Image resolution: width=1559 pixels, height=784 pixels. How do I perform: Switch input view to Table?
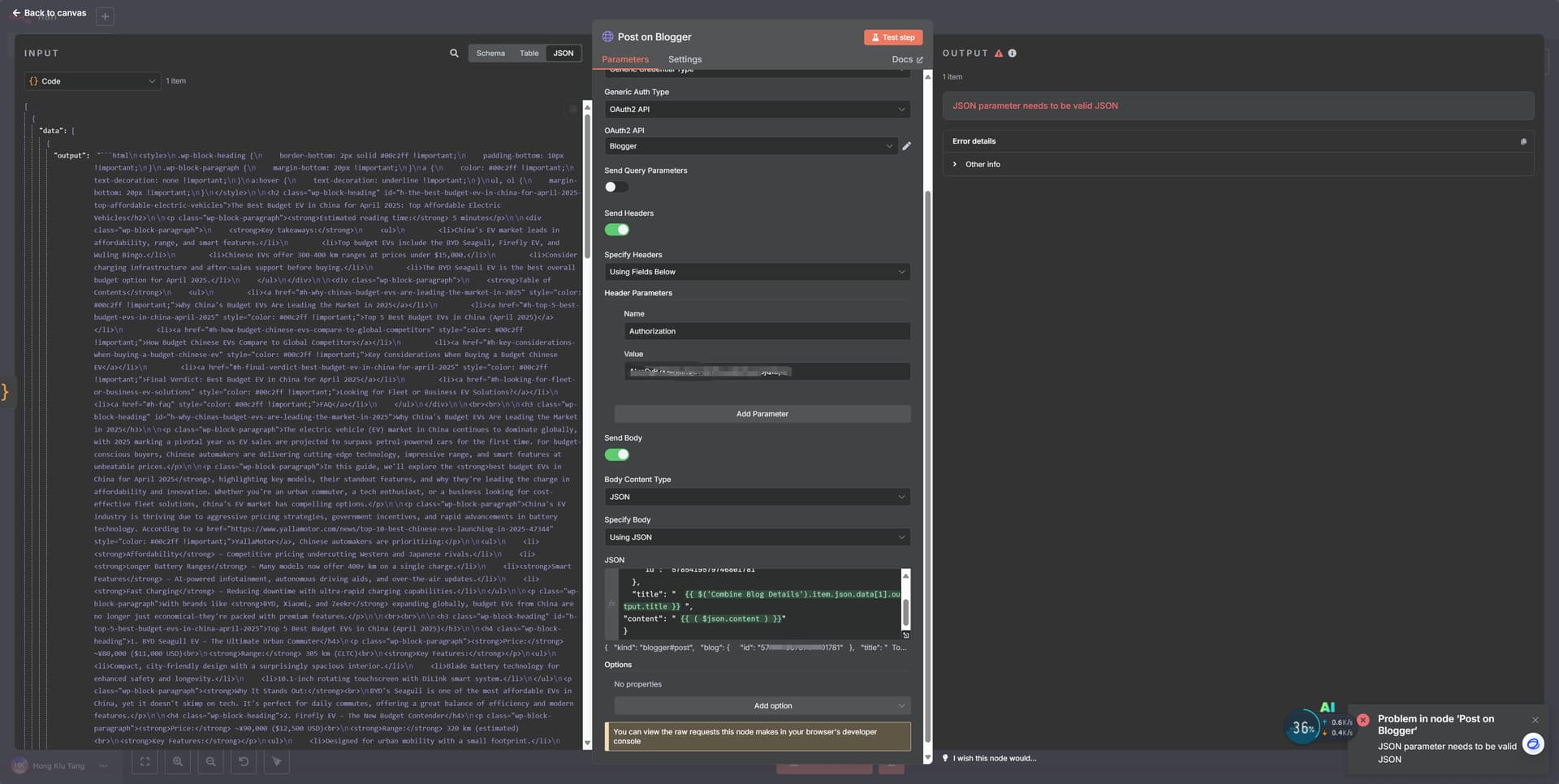[529, 54]
